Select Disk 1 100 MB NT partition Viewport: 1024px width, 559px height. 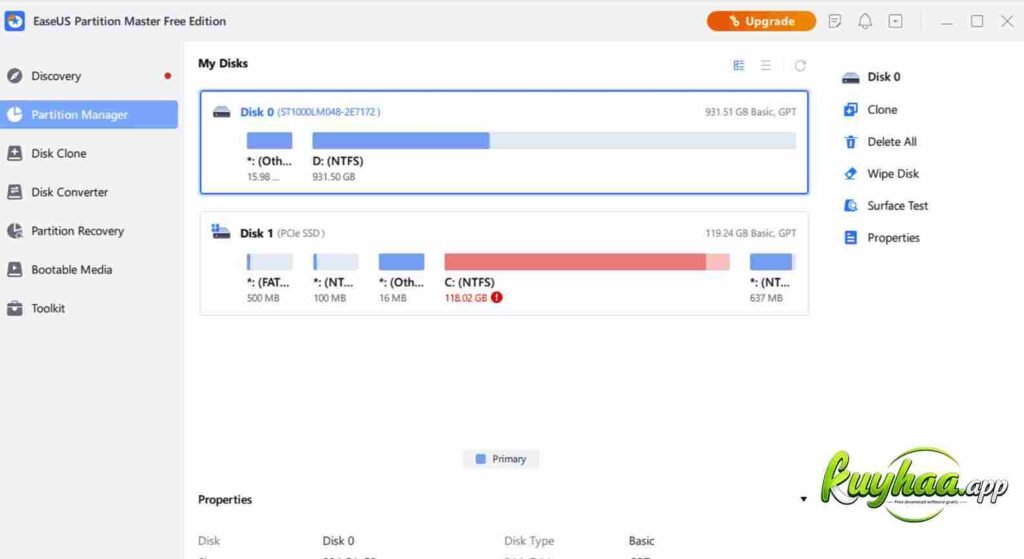336,262
